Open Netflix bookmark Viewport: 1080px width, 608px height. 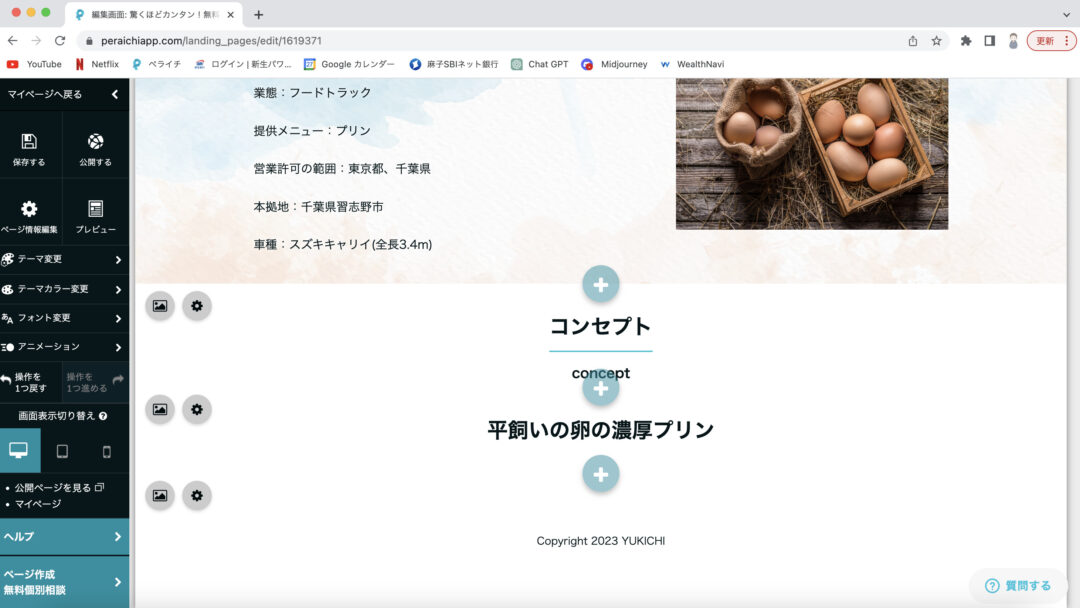[97, 64]
